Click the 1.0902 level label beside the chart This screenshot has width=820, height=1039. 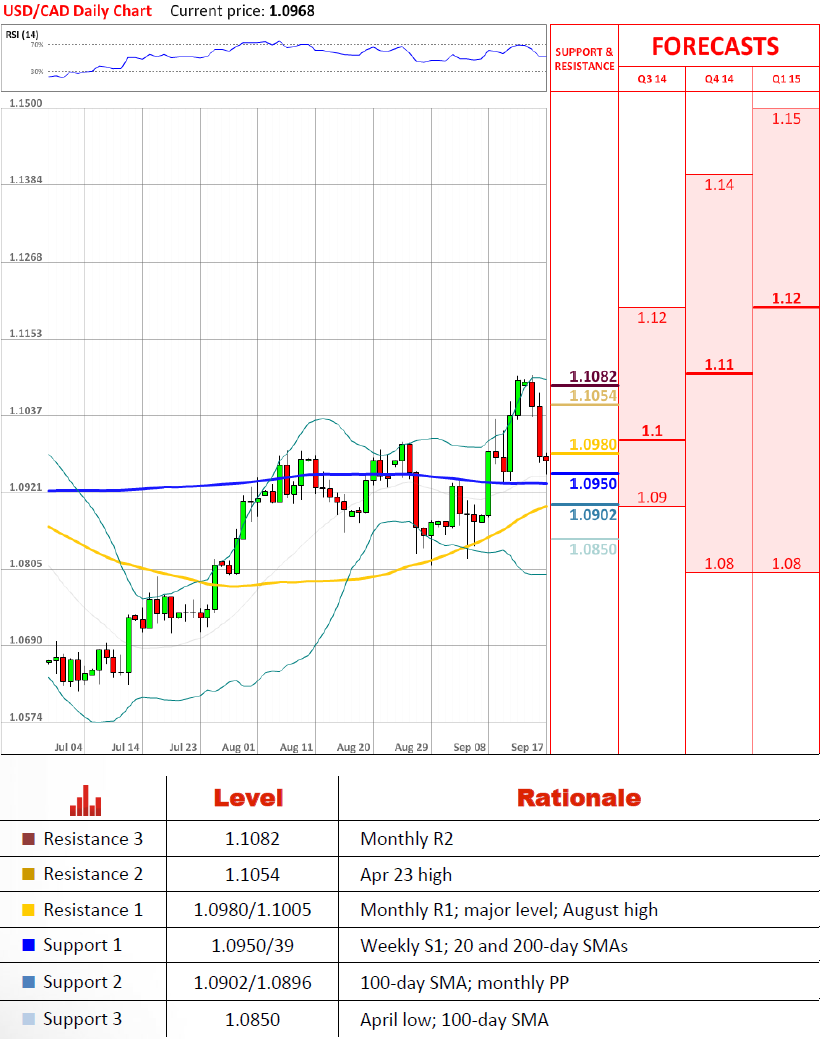(x=593, y=515)
